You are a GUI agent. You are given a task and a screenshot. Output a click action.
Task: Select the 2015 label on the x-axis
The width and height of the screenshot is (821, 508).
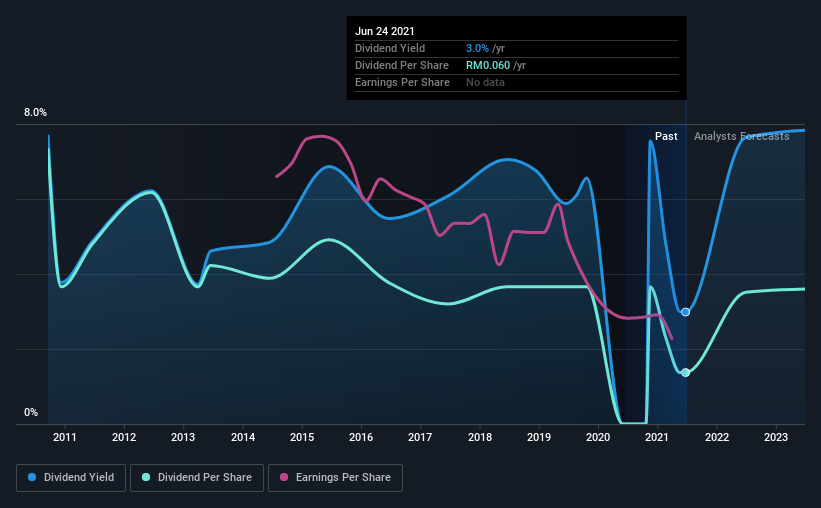point(302,437)
